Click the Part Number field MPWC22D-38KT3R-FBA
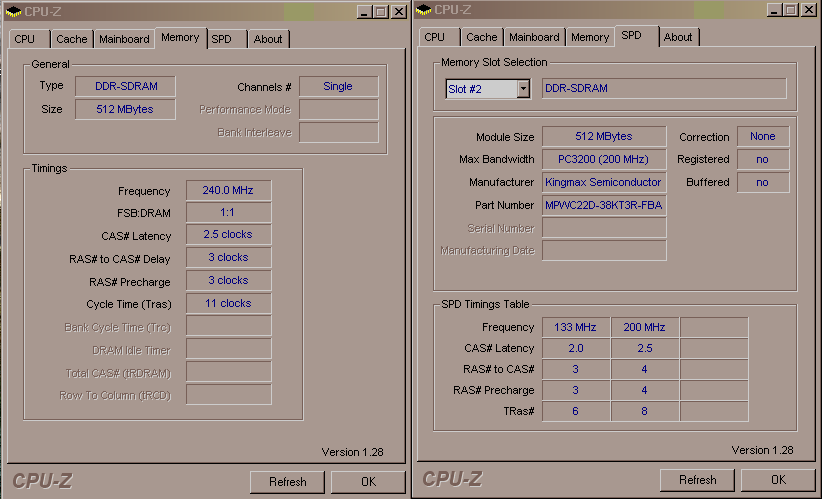Image resolution: width=822 pixels, height=499 pixels. [604, 205]
